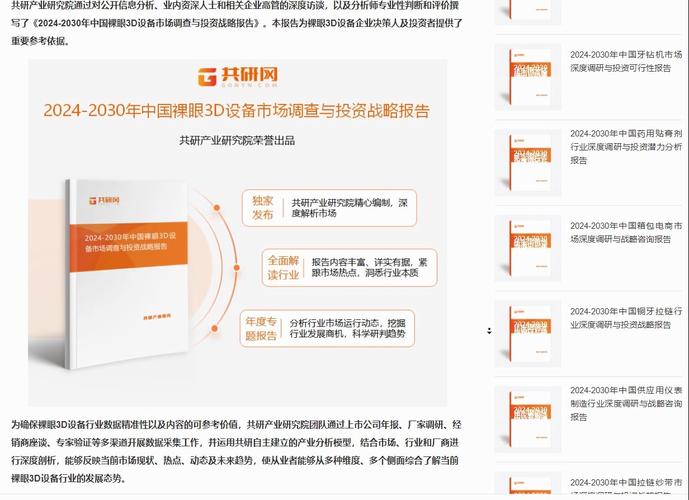
Task: Click the 裸眼3D设备 report banner title
Action: 236,111
